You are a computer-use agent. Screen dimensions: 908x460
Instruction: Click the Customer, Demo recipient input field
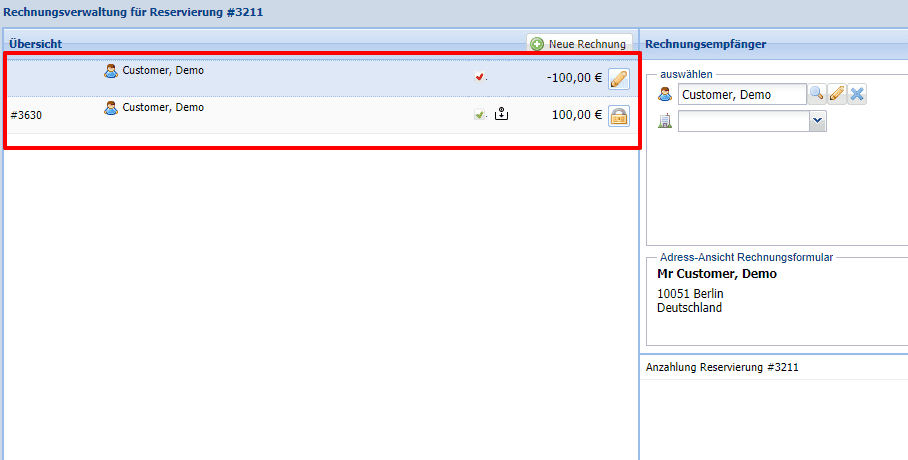click(x=741, y=95)
